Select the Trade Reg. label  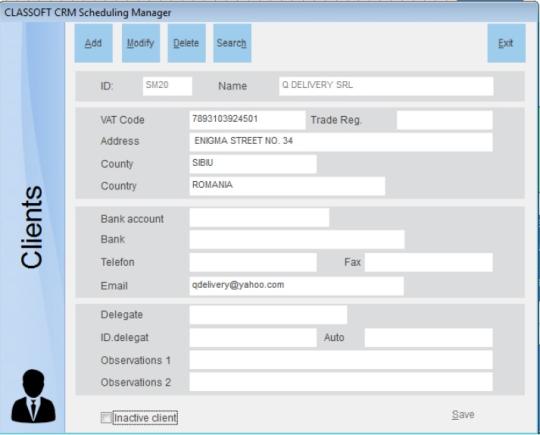[336, 120]
